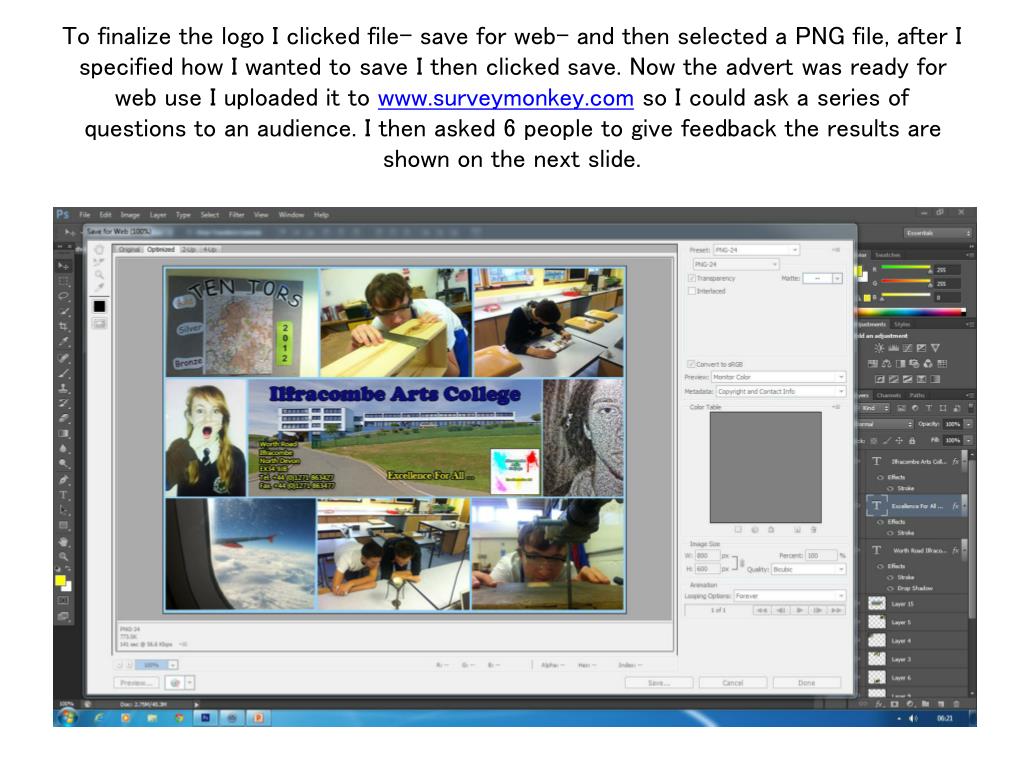Play the animation in Save for Web
Image resolution: width=1024 pixels, height=768 pixels.
799,611
